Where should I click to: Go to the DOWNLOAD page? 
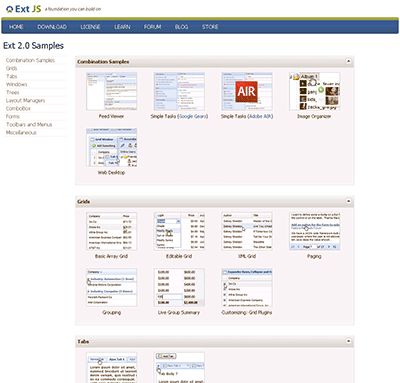(52, 27)
